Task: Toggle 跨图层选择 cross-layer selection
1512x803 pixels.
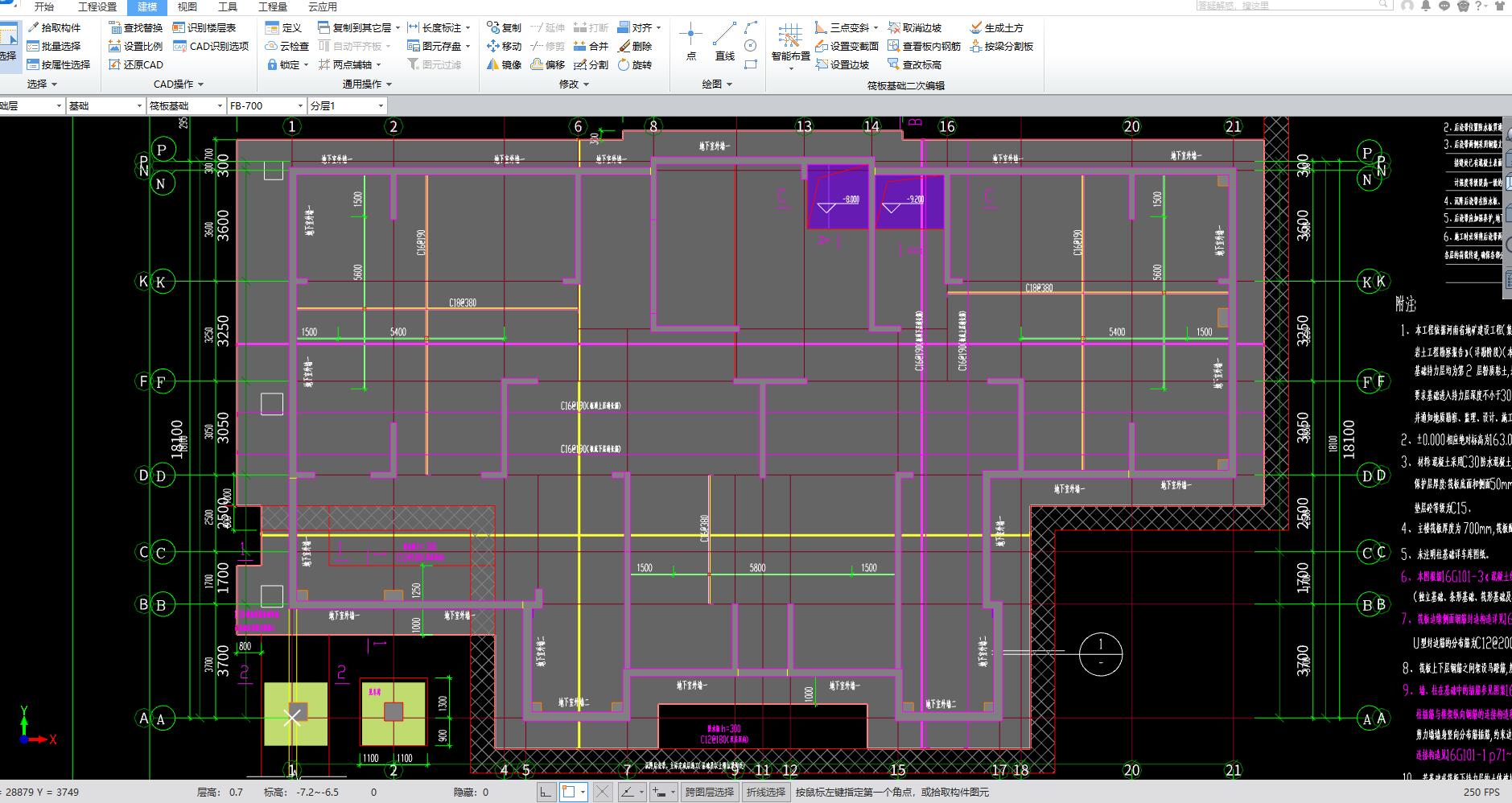Action: click(x=709, y=793)
